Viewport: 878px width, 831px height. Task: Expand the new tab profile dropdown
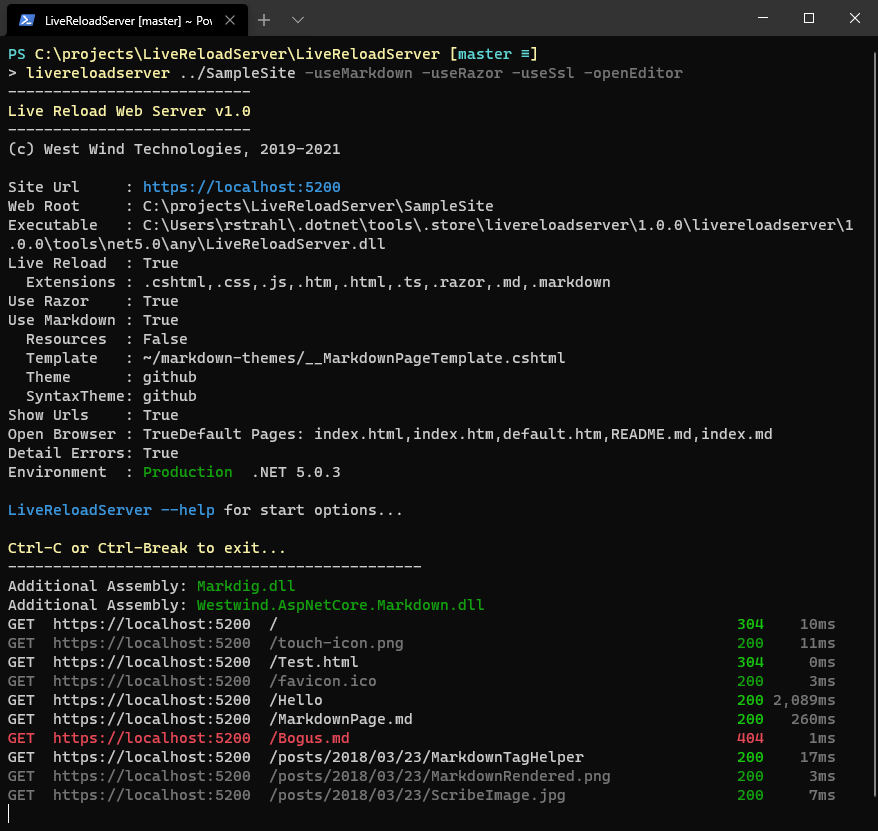pyautogui.click(x=298, y=20)
